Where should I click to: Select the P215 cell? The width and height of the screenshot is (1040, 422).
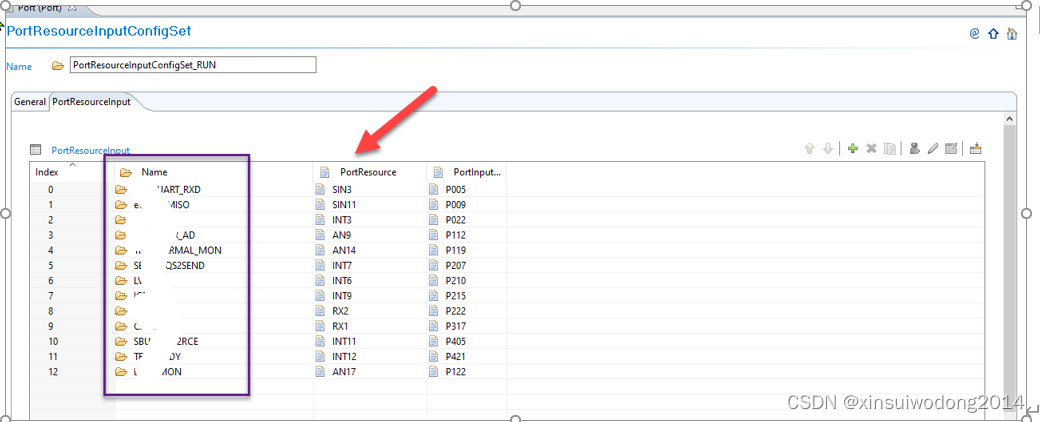pos(456,296)
